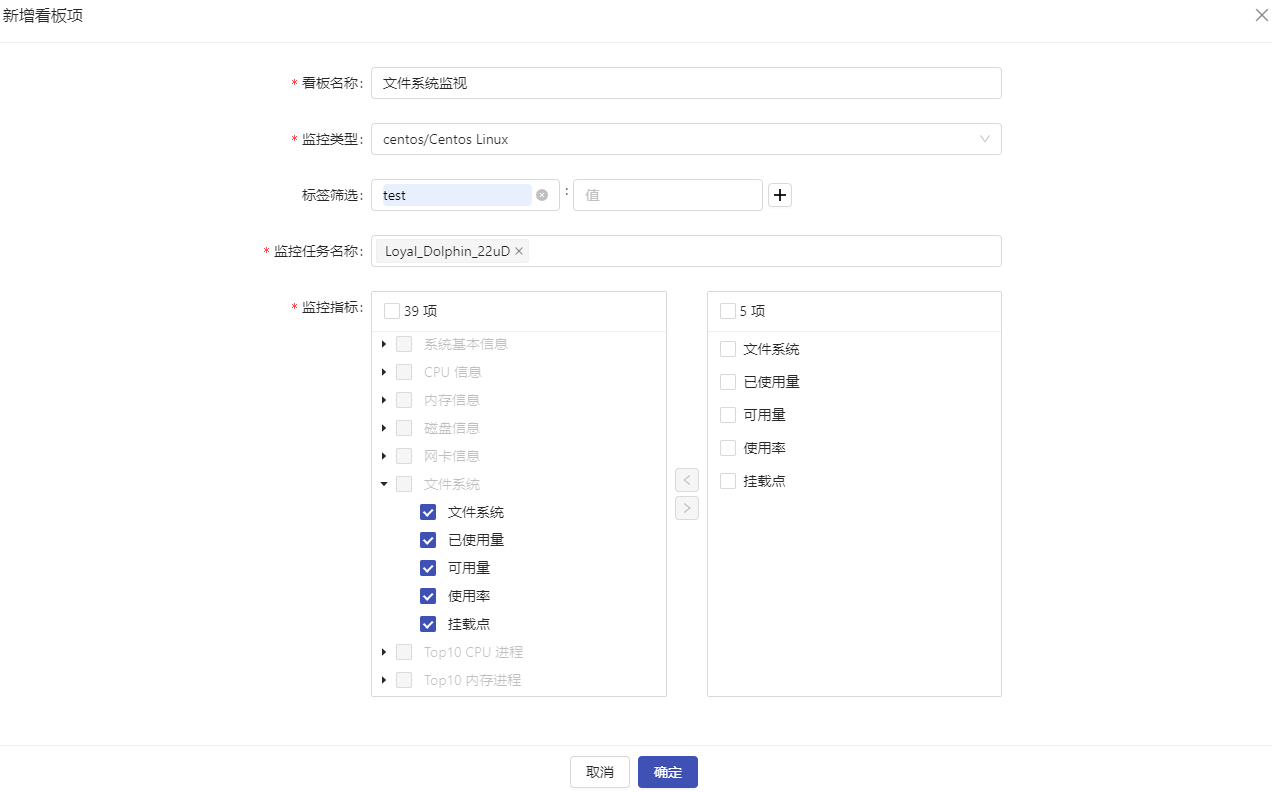This screenshot has height=792, width=1272.
Task: Click the 看板名称 input field
Action: [685, 83]
